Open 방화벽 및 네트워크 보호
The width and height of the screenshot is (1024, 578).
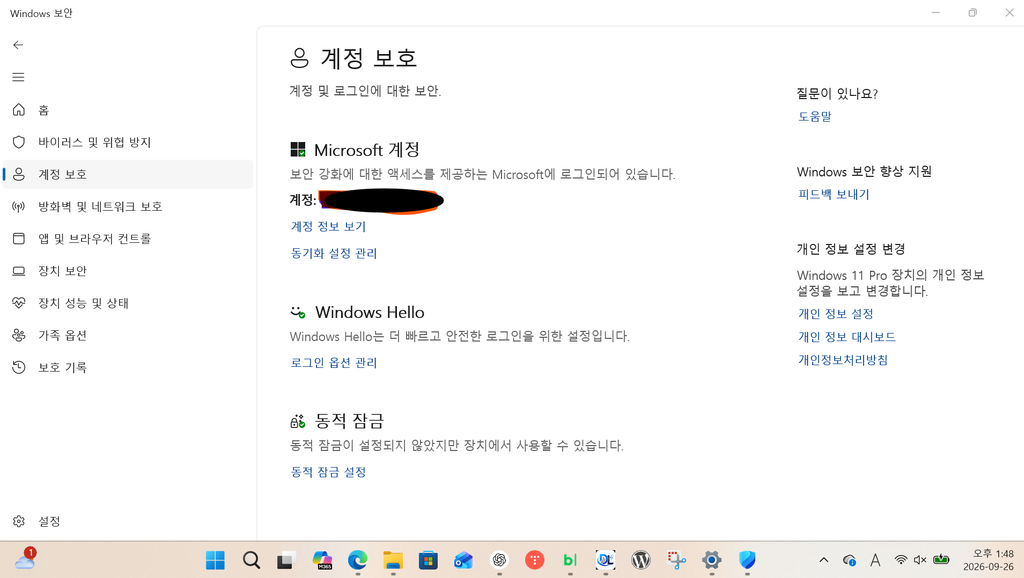point(128,206)
